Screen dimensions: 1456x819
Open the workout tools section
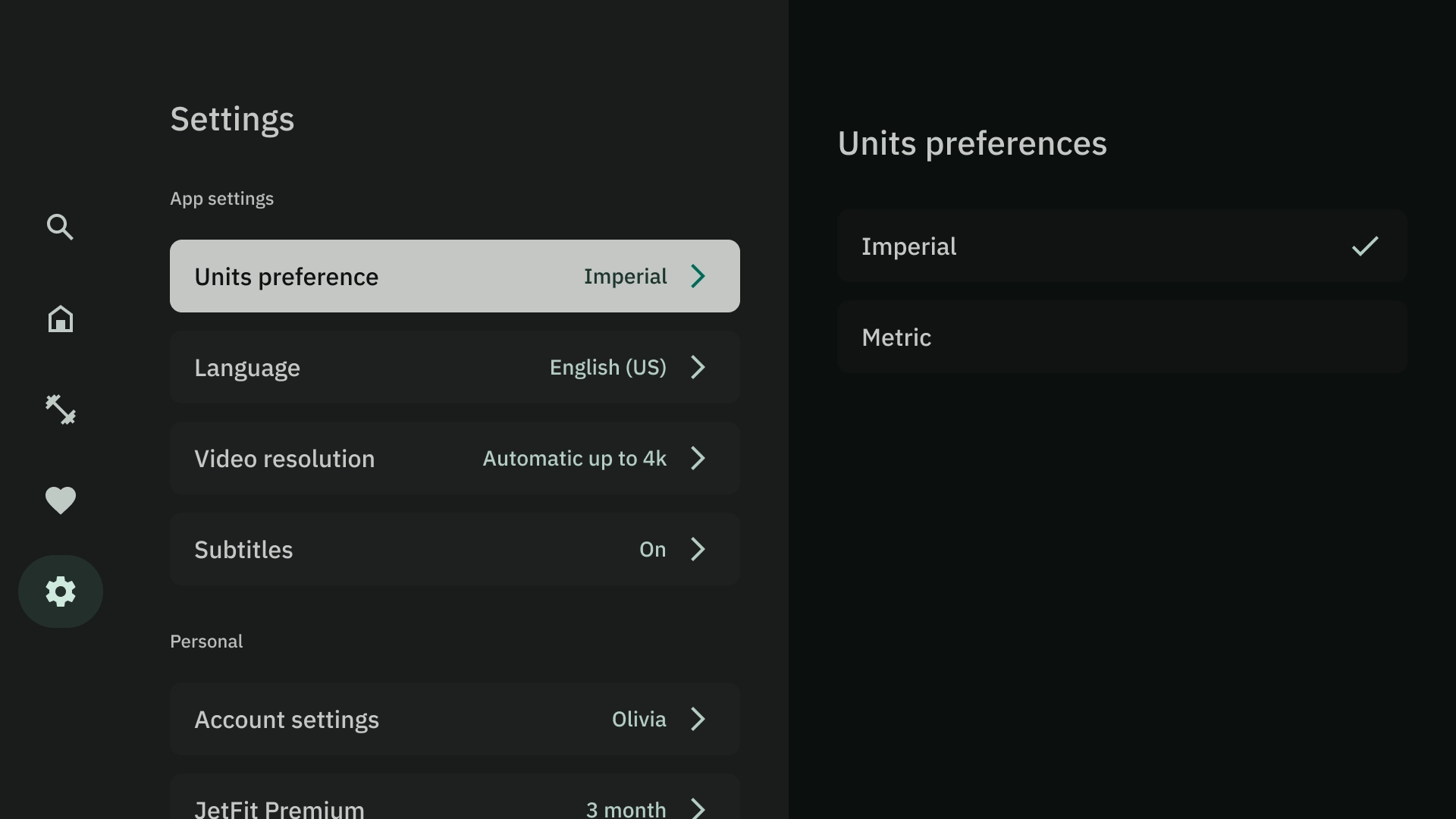coord(60,409)
